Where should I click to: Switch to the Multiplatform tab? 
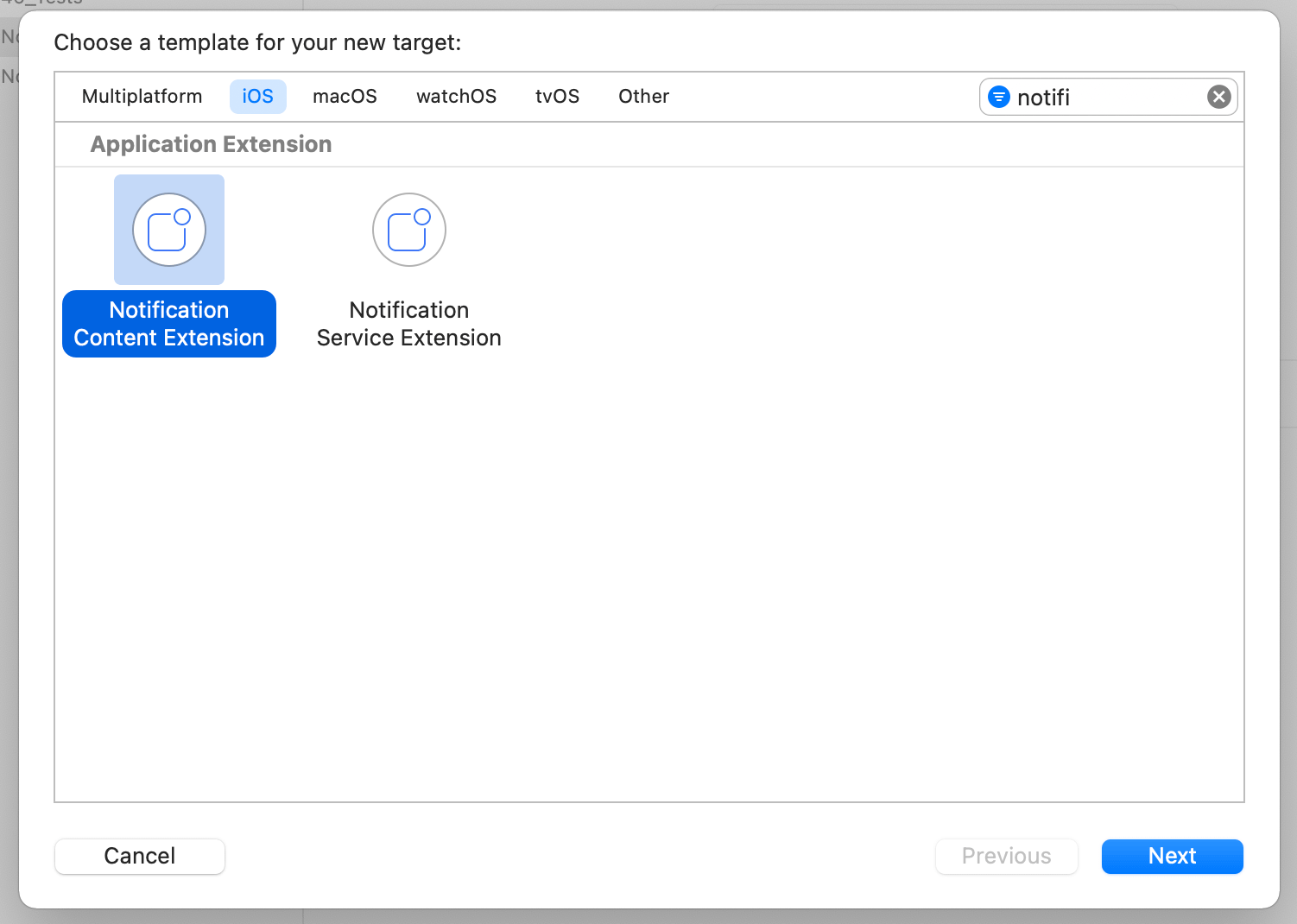tap(142, 97)
